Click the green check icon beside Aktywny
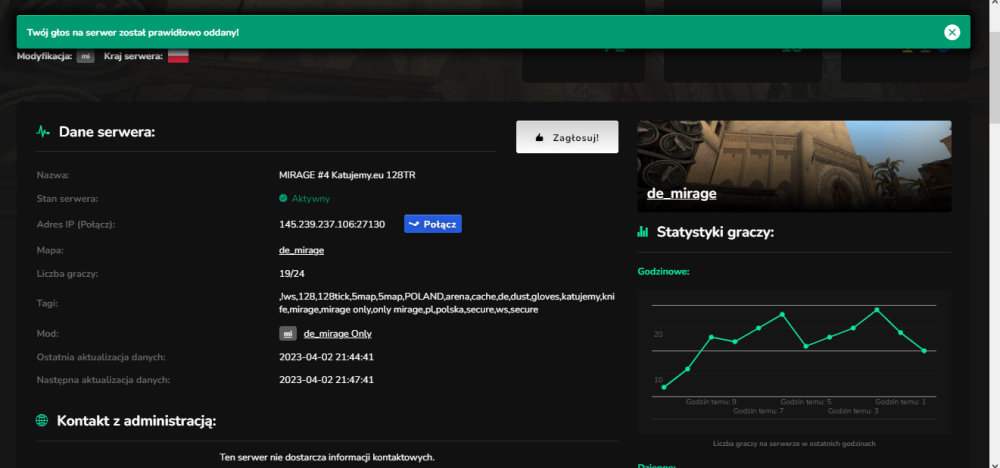Viewport: 1000px width, 468px height. (283, 198)
